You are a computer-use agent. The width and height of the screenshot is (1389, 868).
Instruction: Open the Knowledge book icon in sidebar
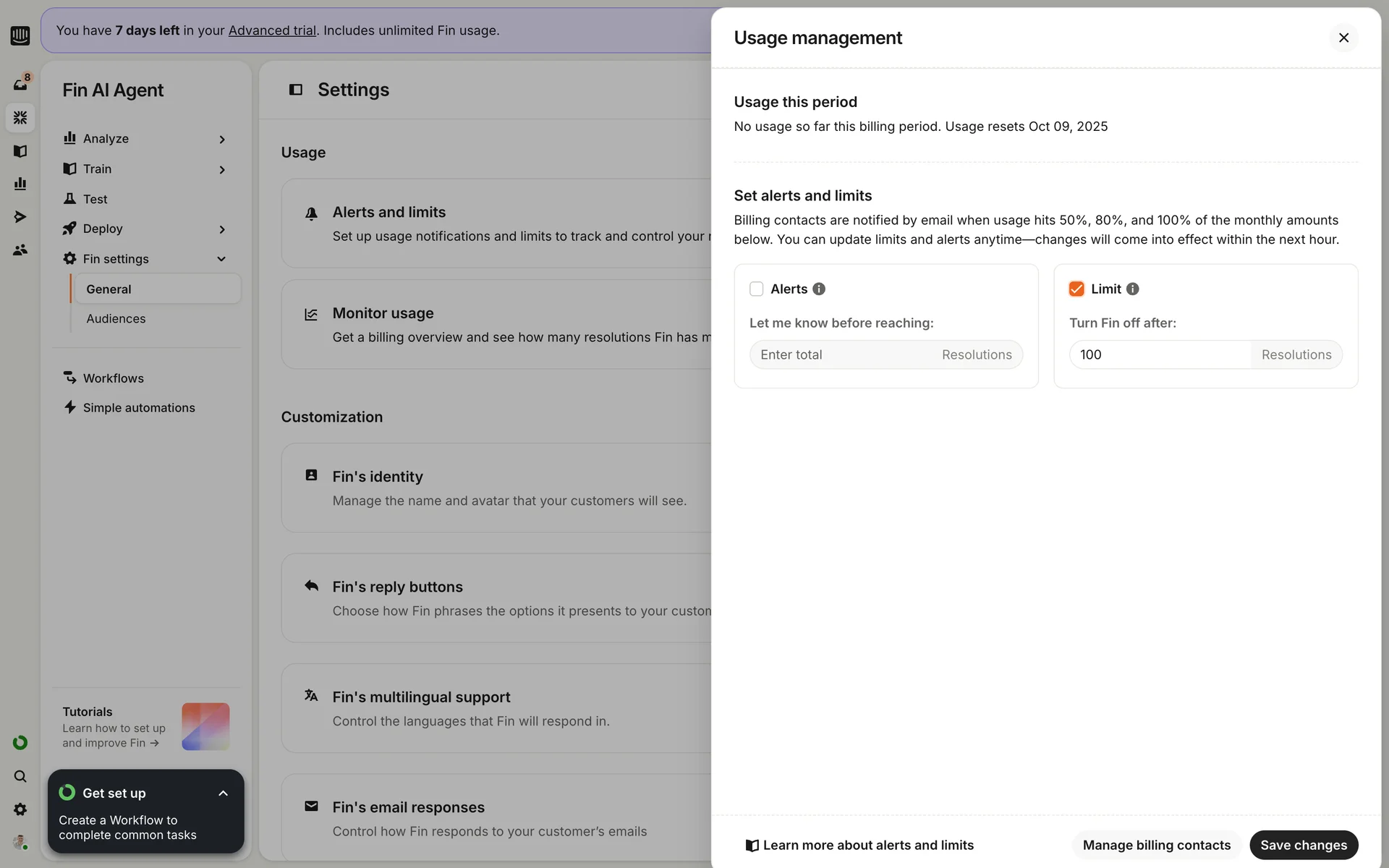pos(20,151)
